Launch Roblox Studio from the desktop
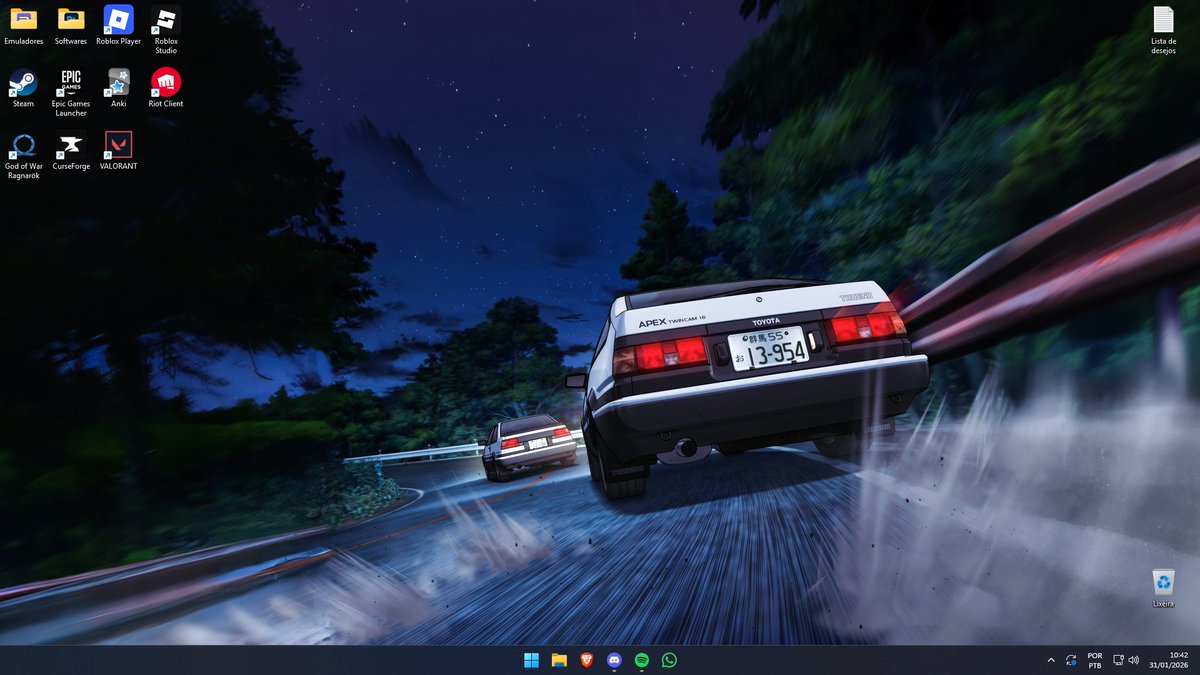Viewport: 1200px width, 675px height. tap(166, 29)
